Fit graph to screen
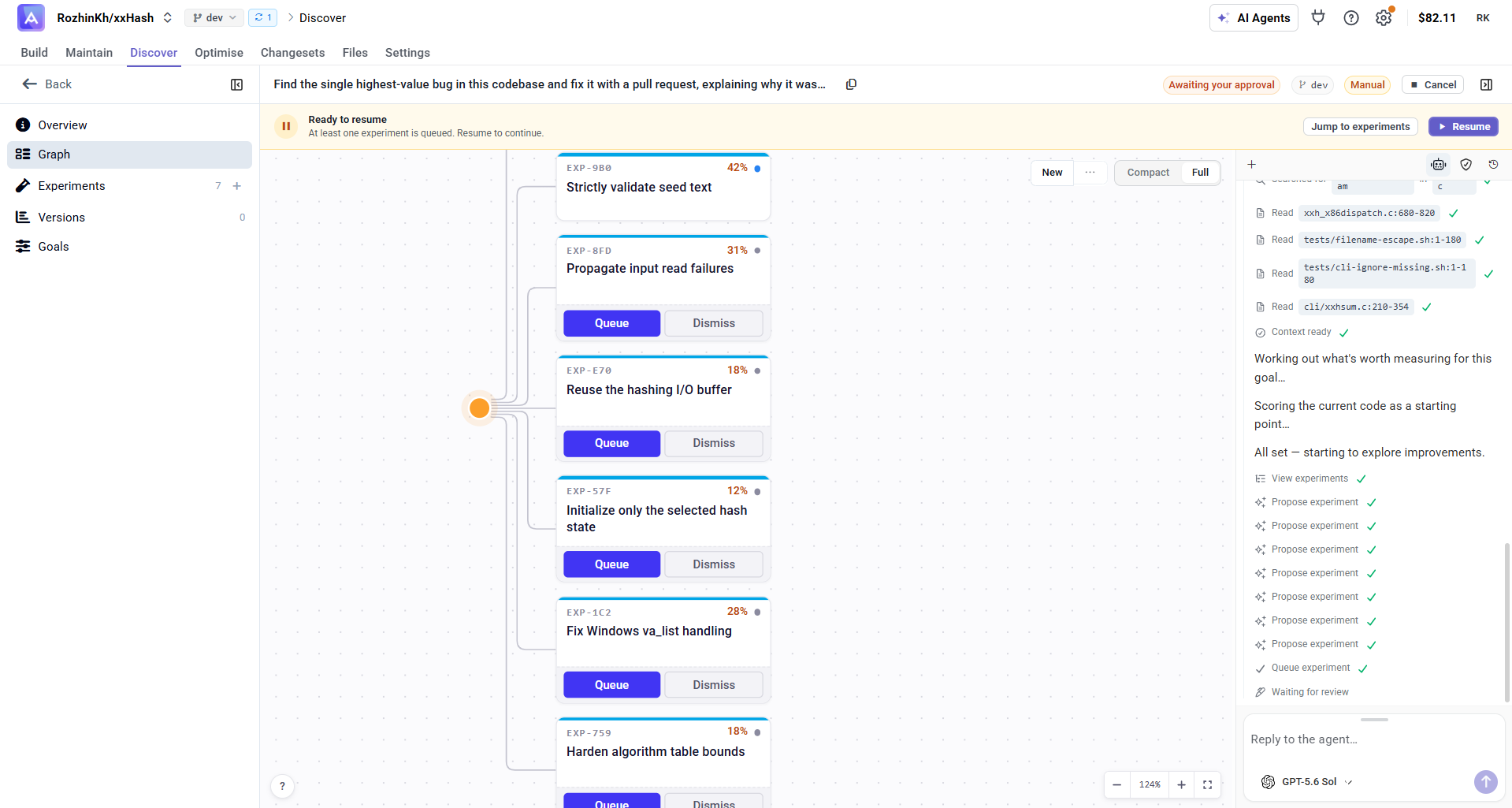The image size is (1512, 808). pos(1207,784)
